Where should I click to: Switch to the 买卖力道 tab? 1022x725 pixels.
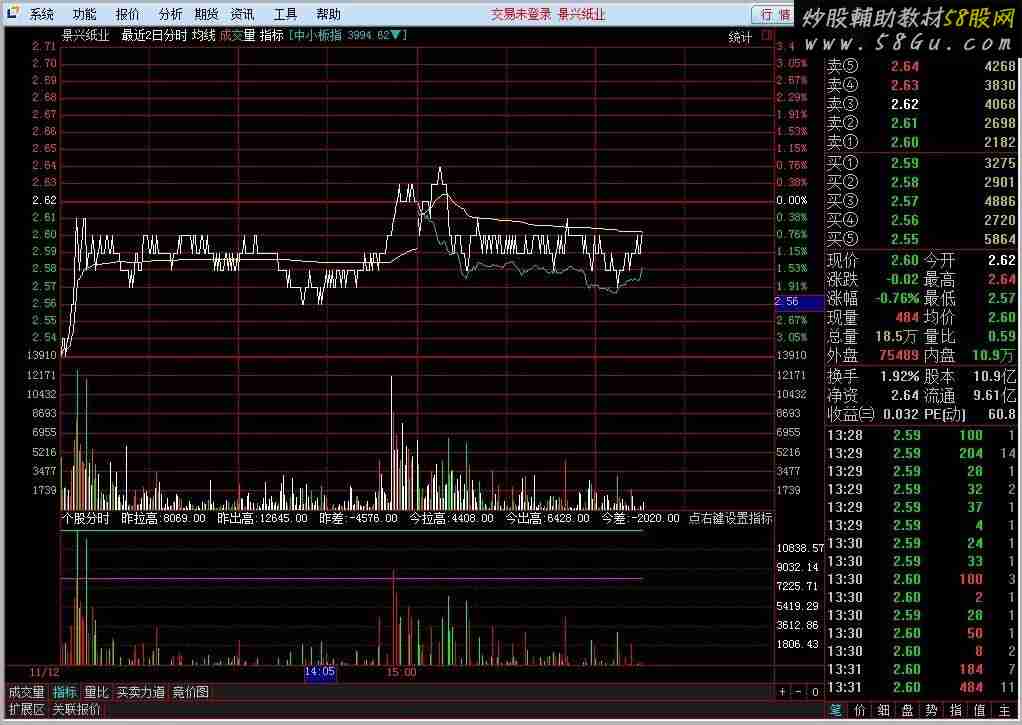tap(141, 692)
